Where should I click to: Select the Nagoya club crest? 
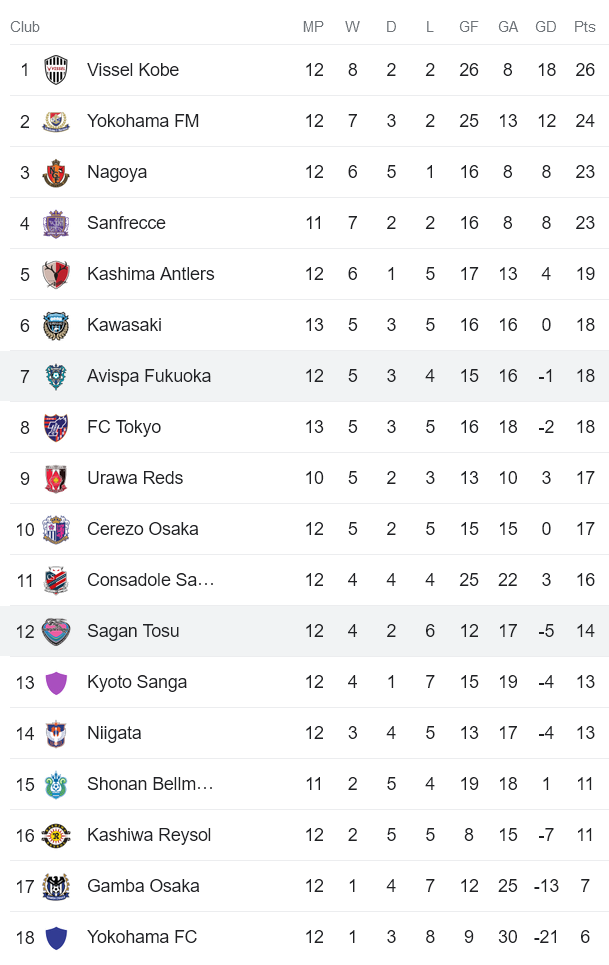pyautogui.click(x=56, y=172)
